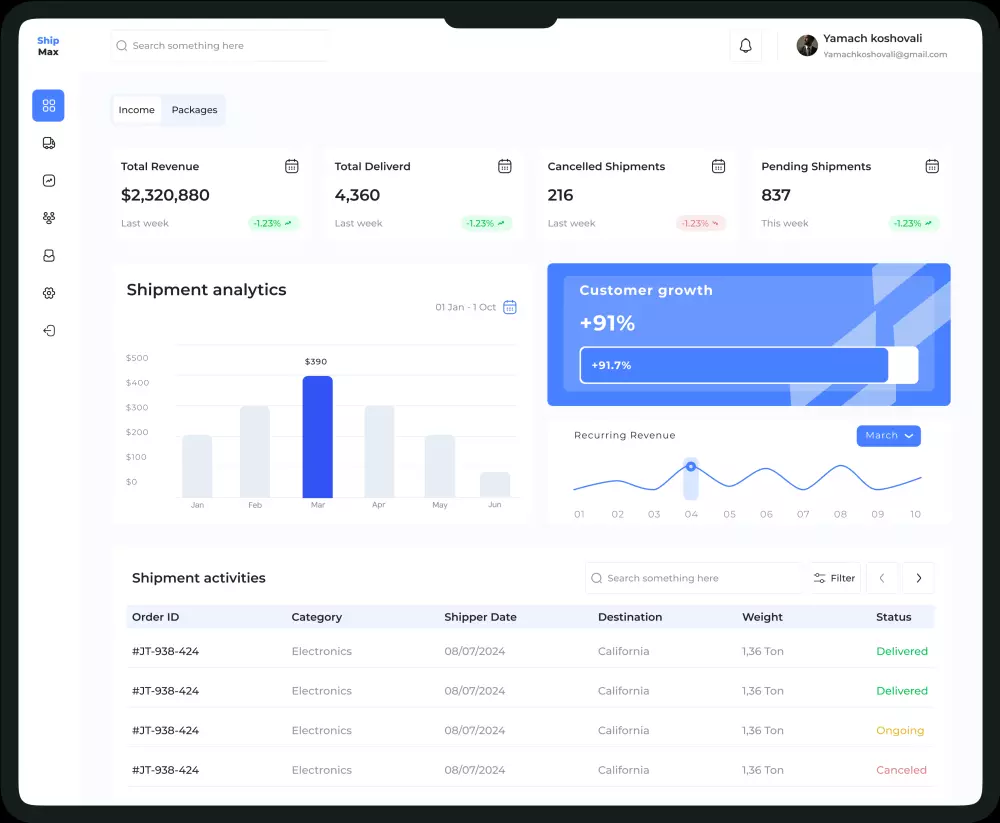Viewport: 1000px width, 823px height.
Task: Click the Cancelled Shipments calendar icon
Action: (x=718, y=167)
